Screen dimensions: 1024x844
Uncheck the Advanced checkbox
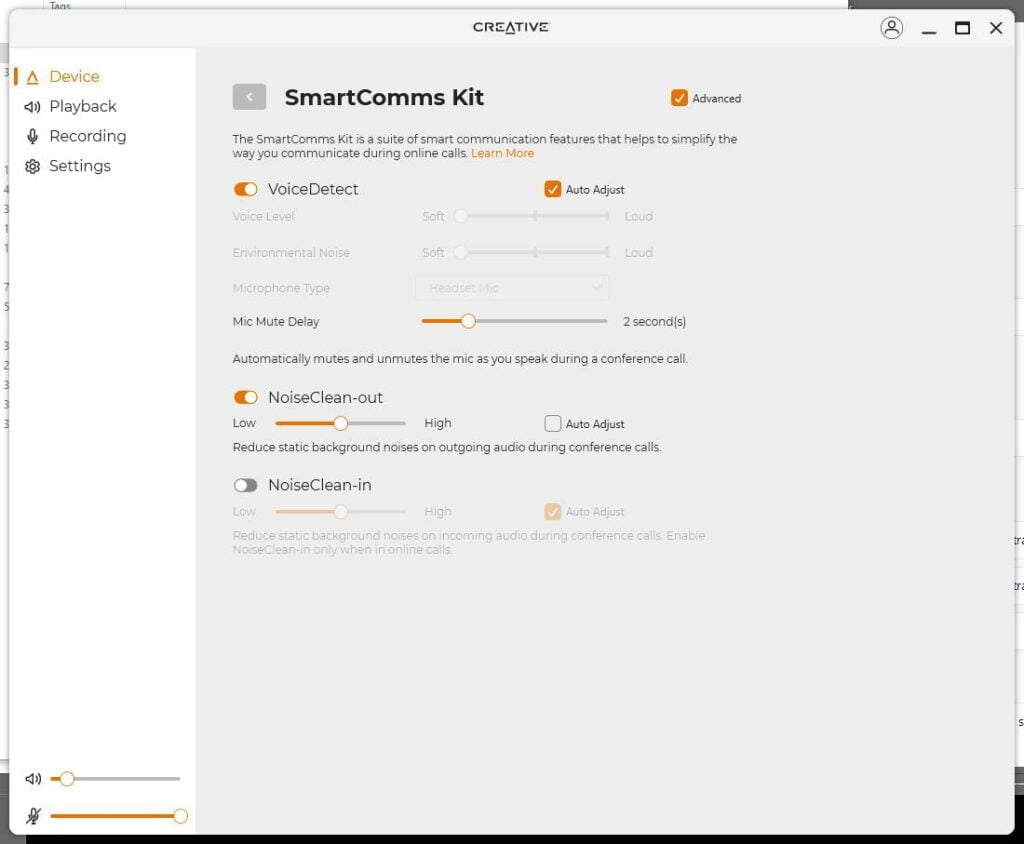tap(680, 98)
